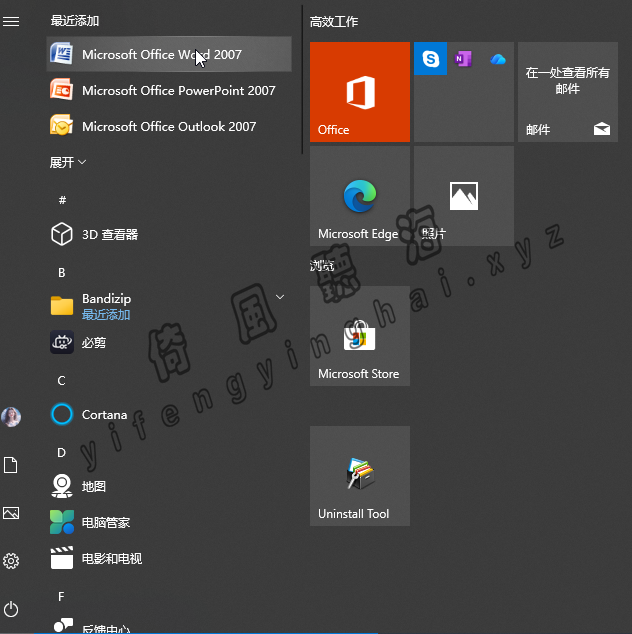Open Pictures from the left sidebar
The height and width of the screenshot is (634, 632).
tap(11, 513)
